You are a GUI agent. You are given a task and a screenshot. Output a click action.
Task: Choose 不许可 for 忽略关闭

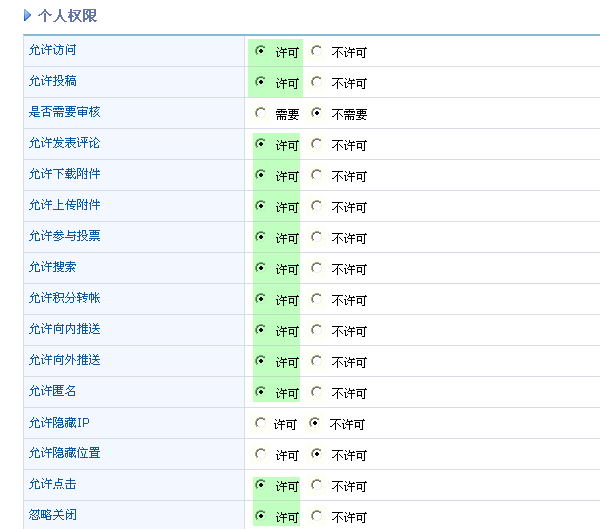(317, 515)
